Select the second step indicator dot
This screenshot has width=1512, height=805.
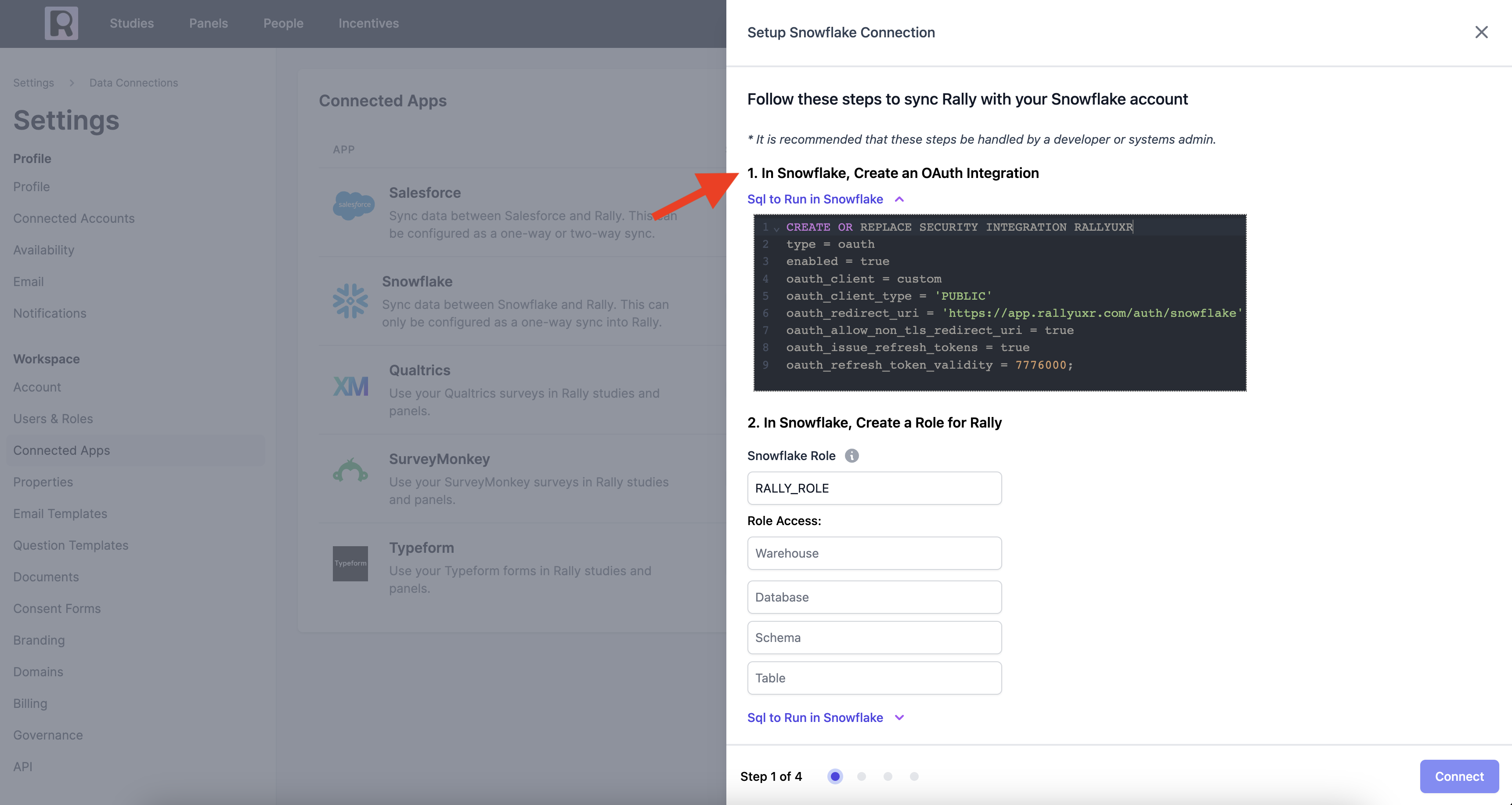coord(861,776)
